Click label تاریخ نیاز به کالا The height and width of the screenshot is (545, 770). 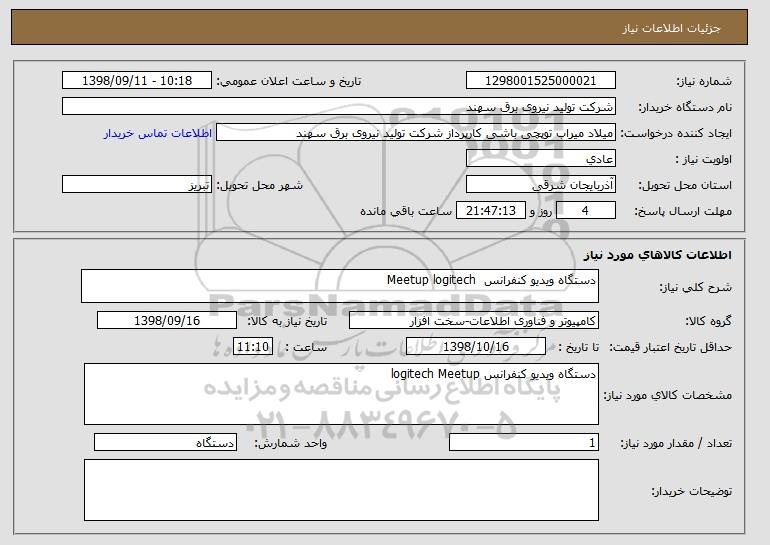click(x=287, y=321)
